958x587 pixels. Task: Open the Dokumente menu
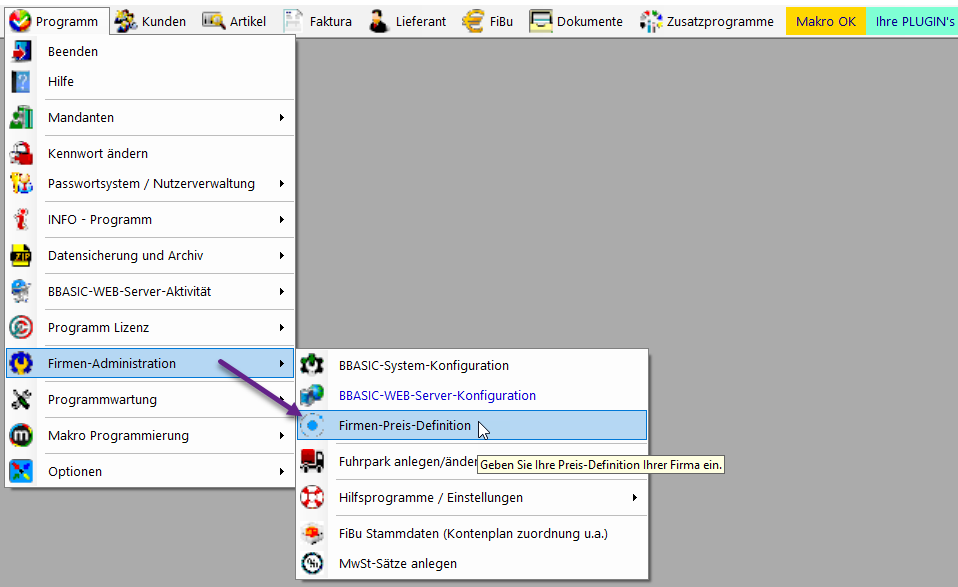pyautogui.click(x=576, y=21)
